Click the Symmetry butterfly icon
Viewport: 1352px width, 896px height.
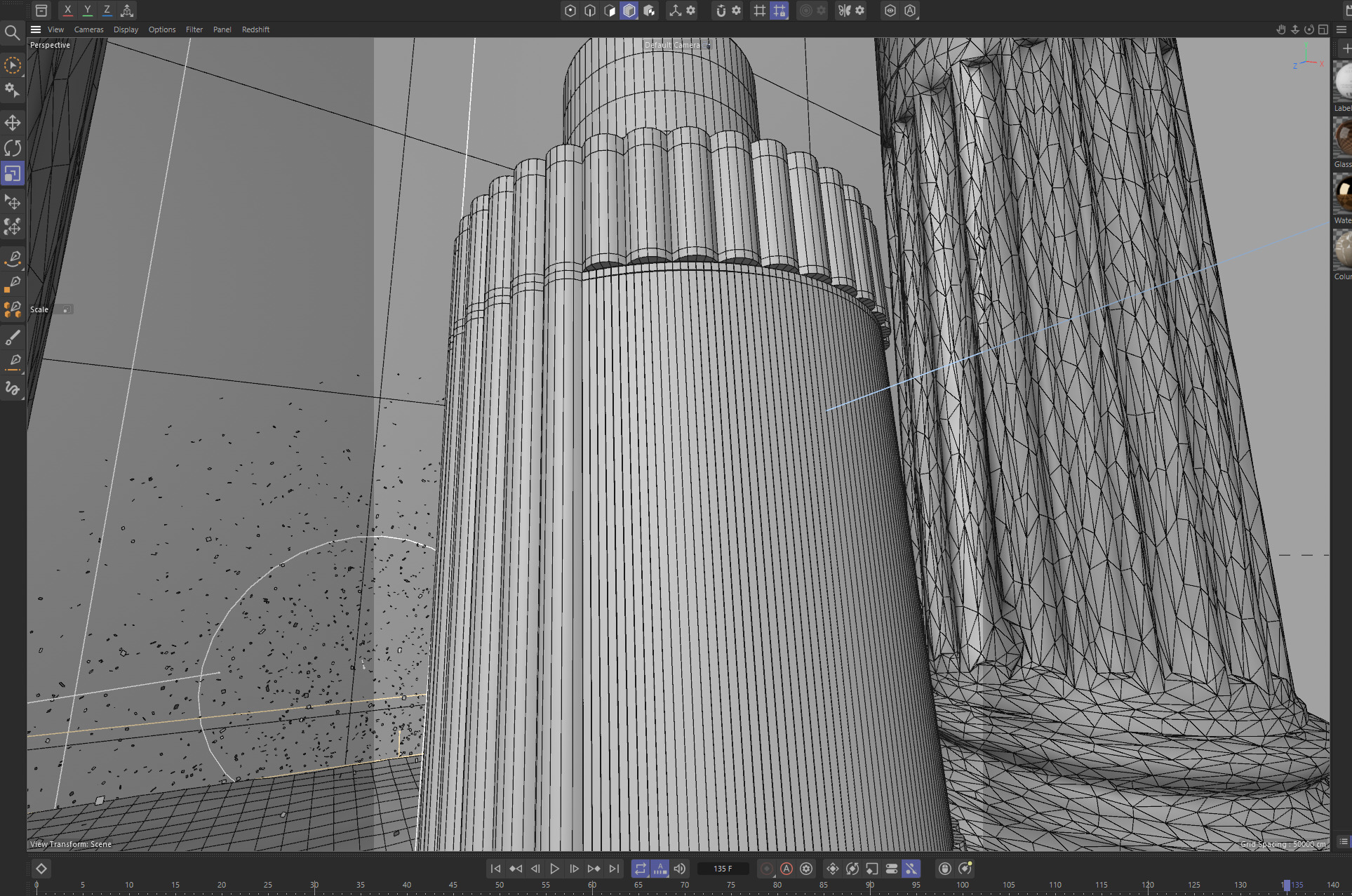844,11
